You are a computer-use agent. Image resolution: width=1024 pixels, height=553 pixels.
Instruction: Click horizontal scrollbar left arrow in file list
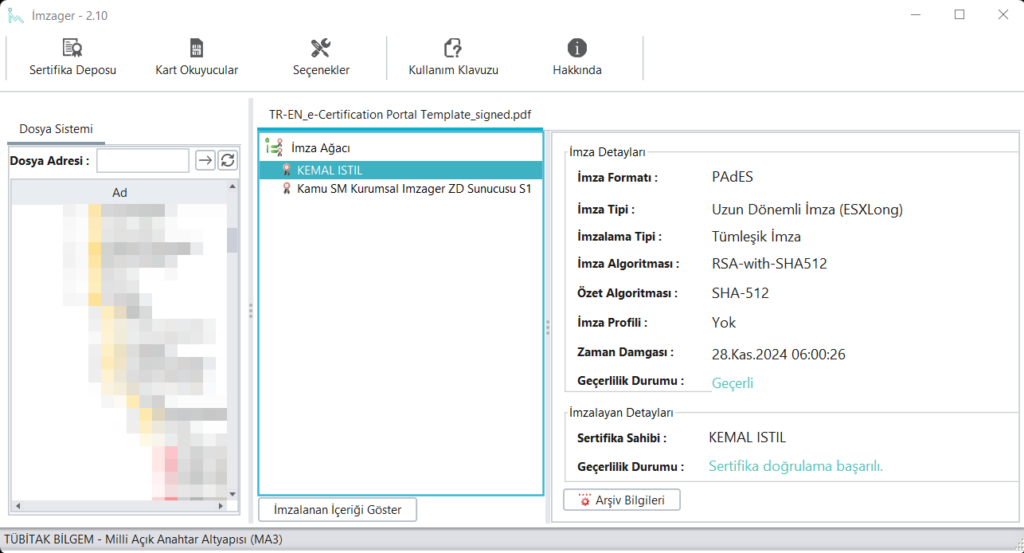pyautogui.click(x=18, y=506)
